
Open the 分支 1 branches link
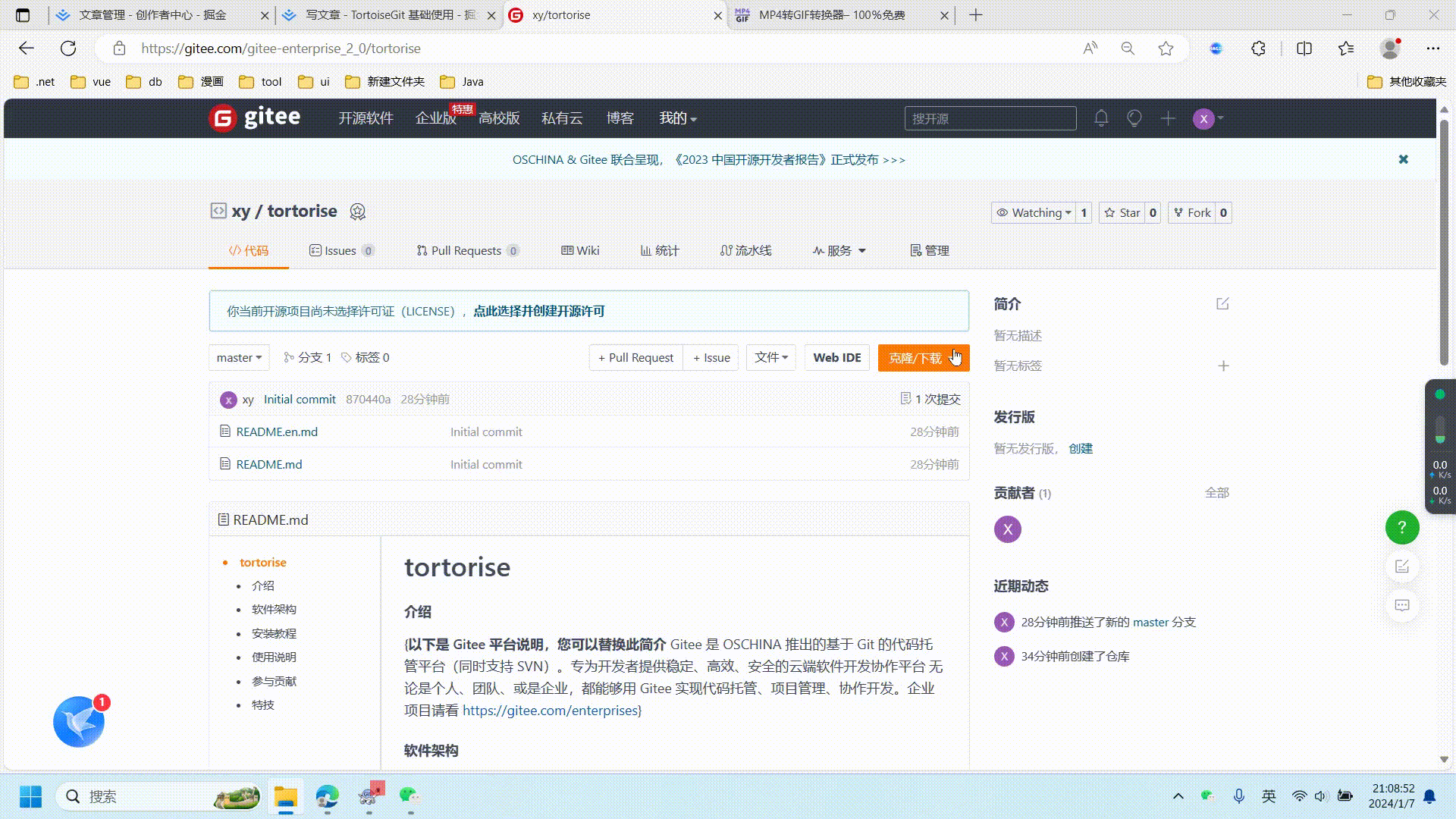(308, 358)
